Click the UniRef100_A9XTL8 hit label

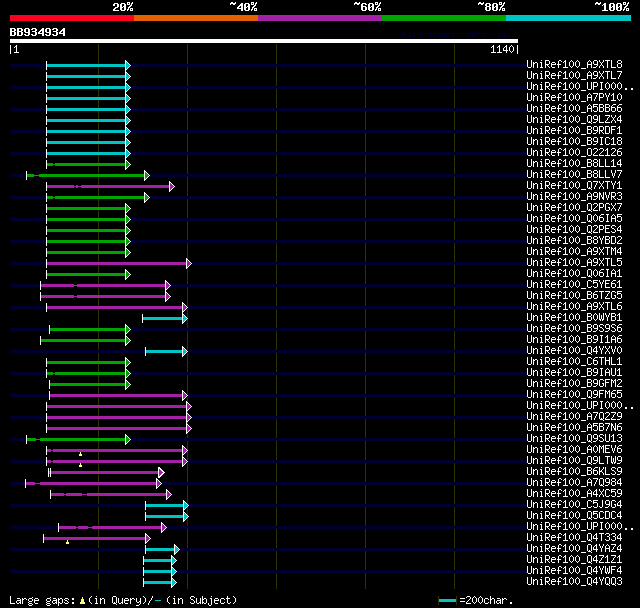pyautogui.click(x=574, y=64)
